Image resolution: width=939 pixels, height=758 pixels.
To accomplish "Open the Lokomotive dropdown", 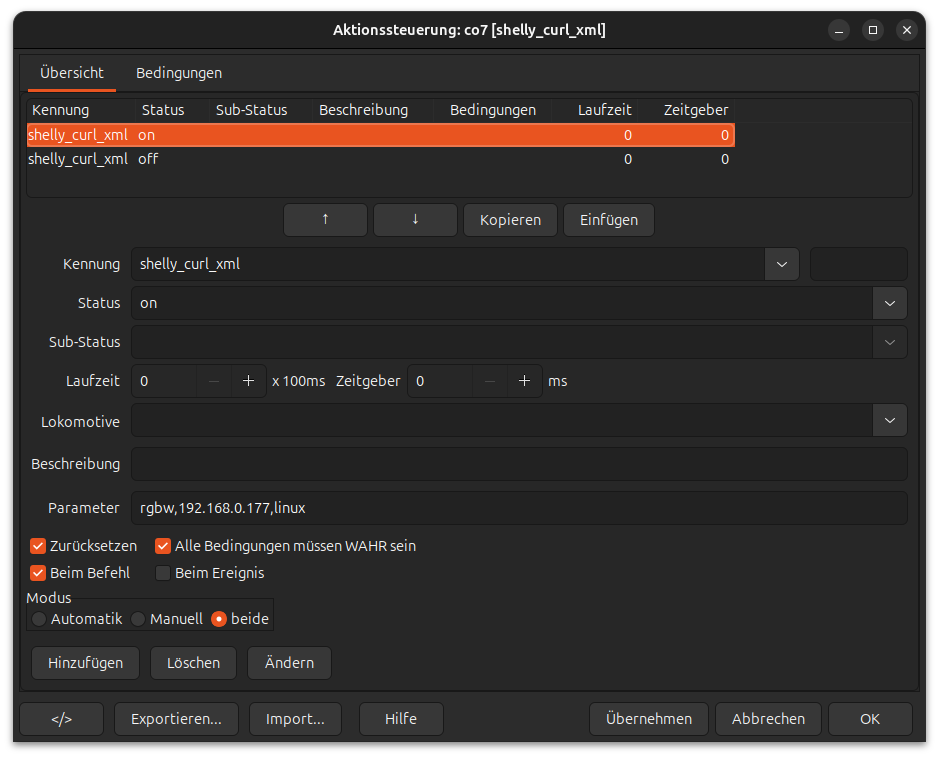I will tap(889, 421).
